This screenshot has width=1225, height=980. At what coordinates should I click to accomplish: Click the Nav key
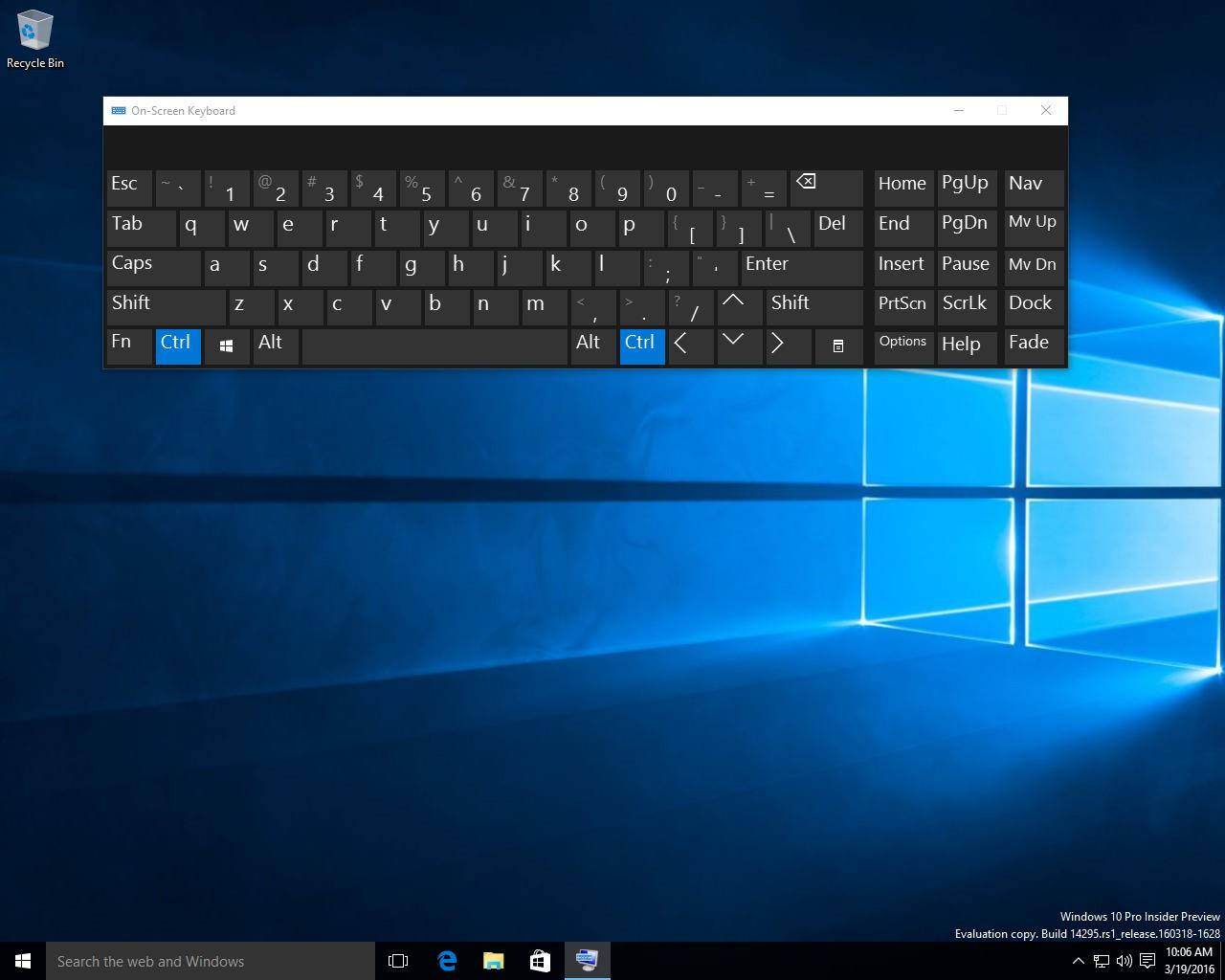(x=1034, y=189)
